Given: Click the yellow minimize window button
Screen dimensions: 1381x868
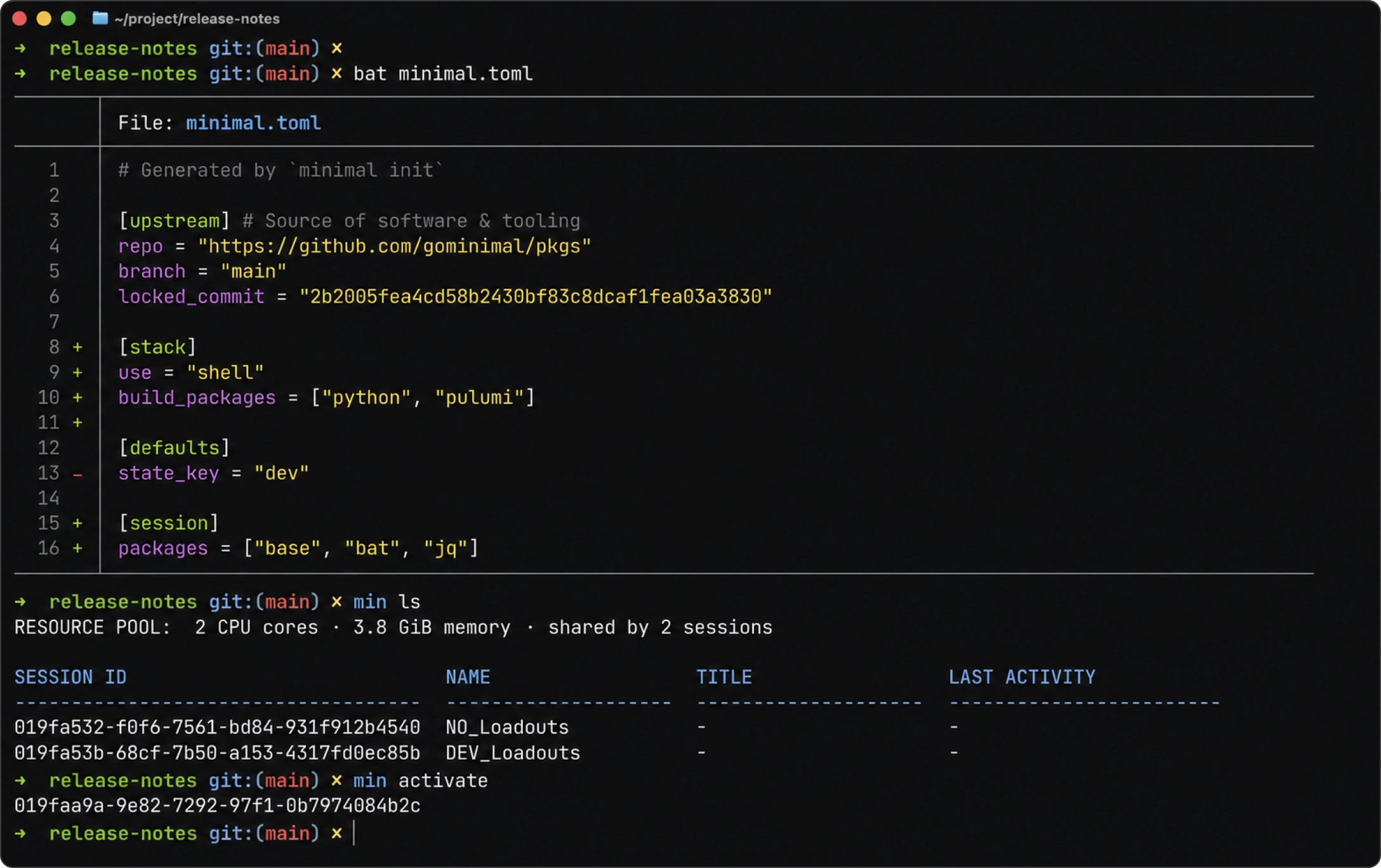Looking at the screenshot, I should (x=44, y=18).
